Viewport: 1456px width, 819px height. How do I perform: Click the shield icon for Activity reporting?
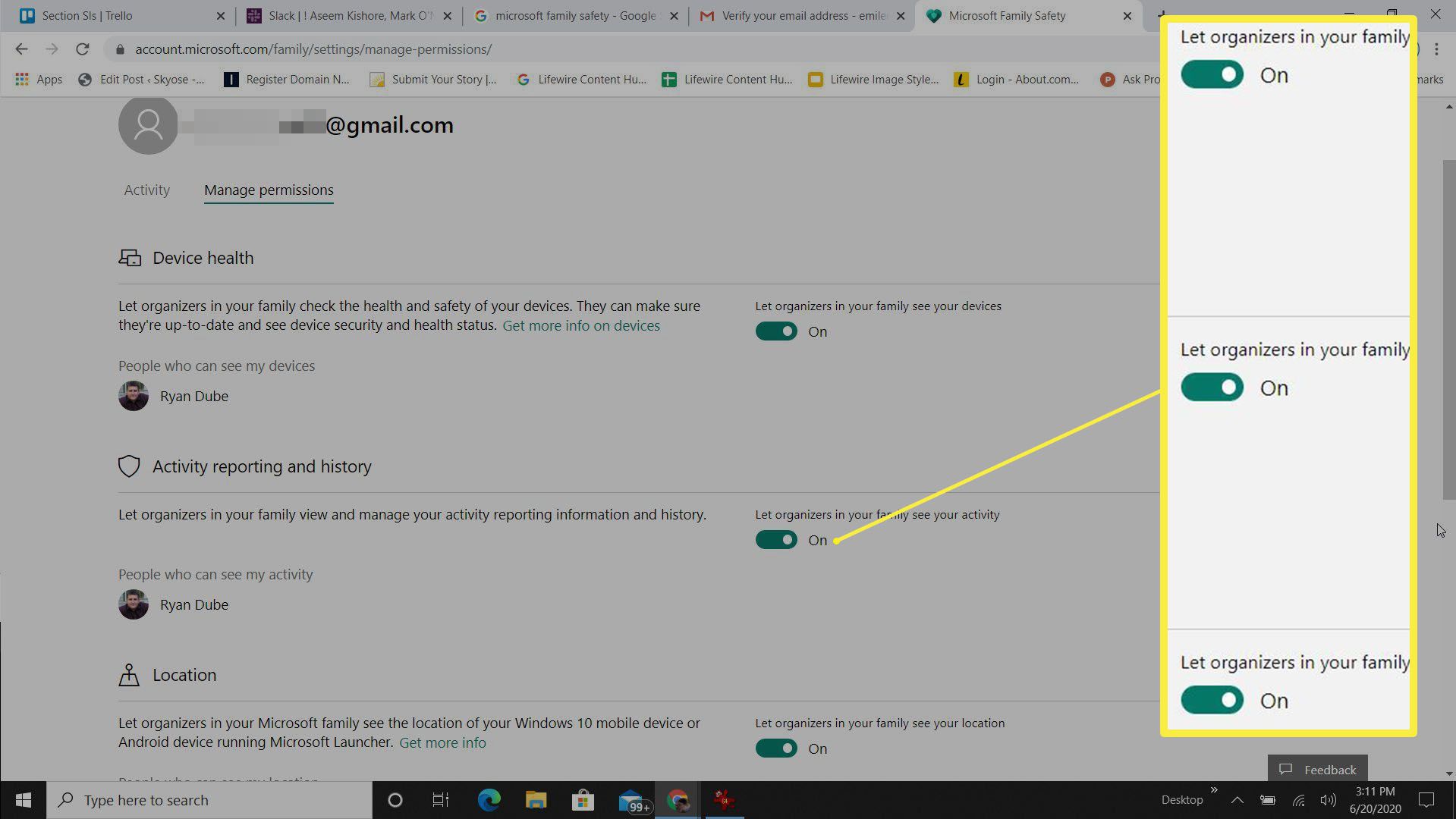(x=129, y=466)
